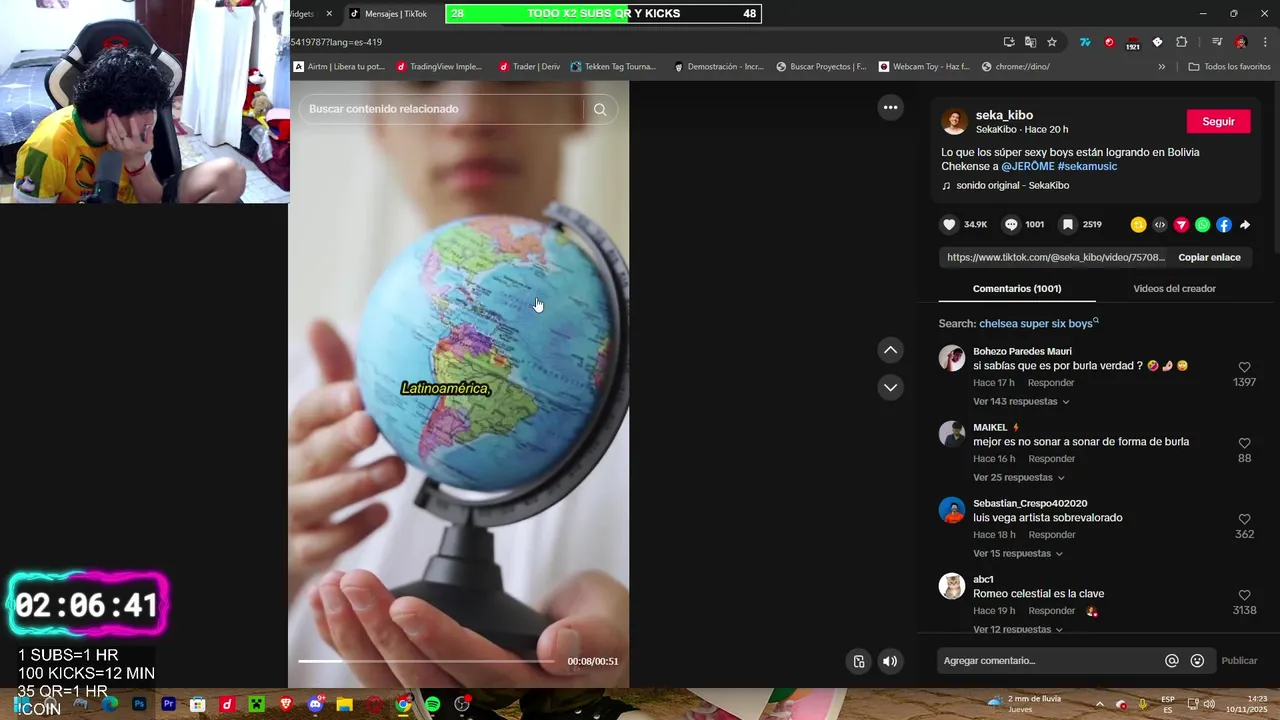Open emoji picker in comment box
The image size is (1280, 720).
click(x=1197, y=661)
